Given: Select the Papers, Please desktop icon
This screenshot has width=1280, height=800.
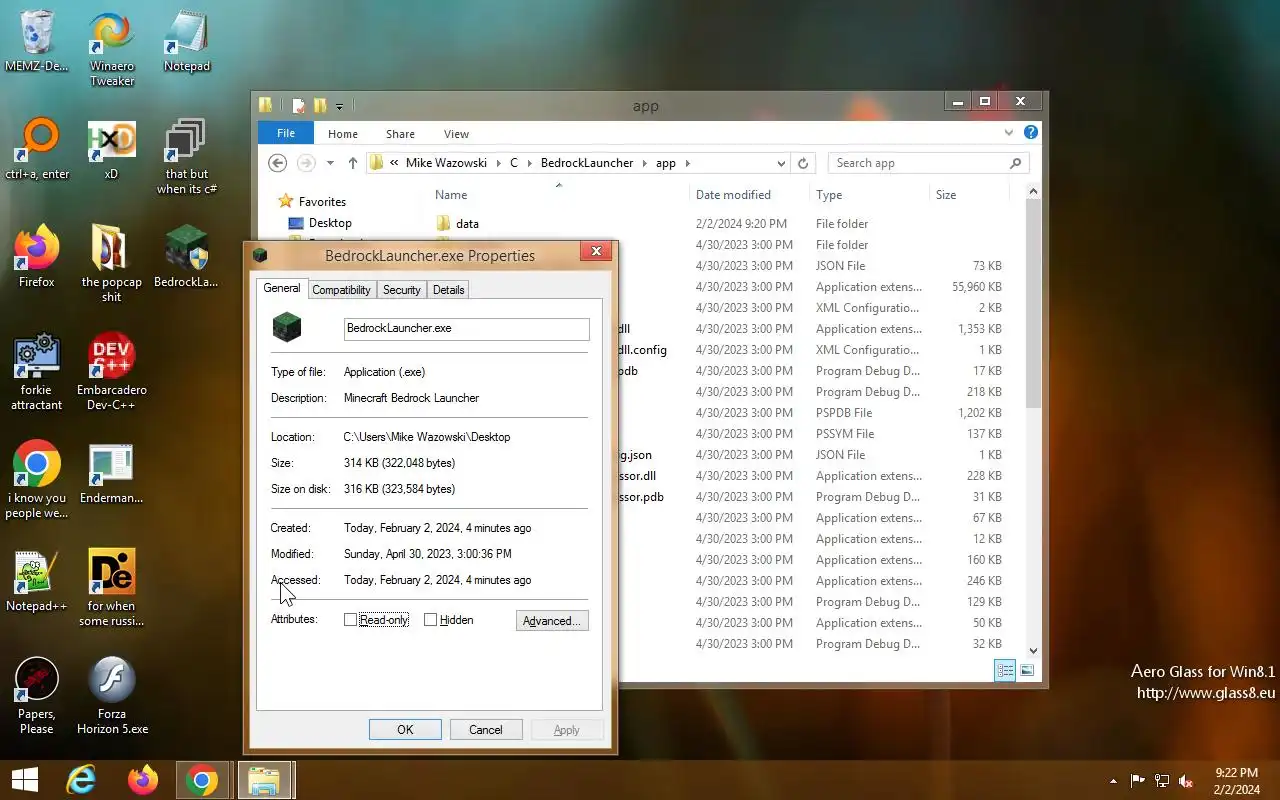Looking at the screenshot, I should (x=37, y=696).
